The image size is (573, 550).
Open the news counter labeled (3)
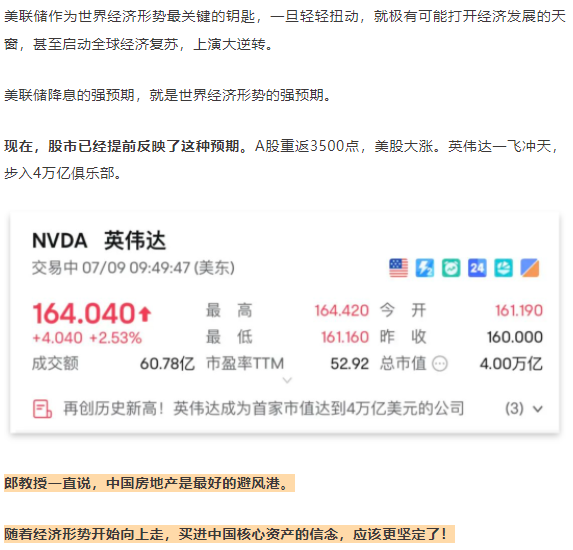pyautogui.click(x=515, y=408)
